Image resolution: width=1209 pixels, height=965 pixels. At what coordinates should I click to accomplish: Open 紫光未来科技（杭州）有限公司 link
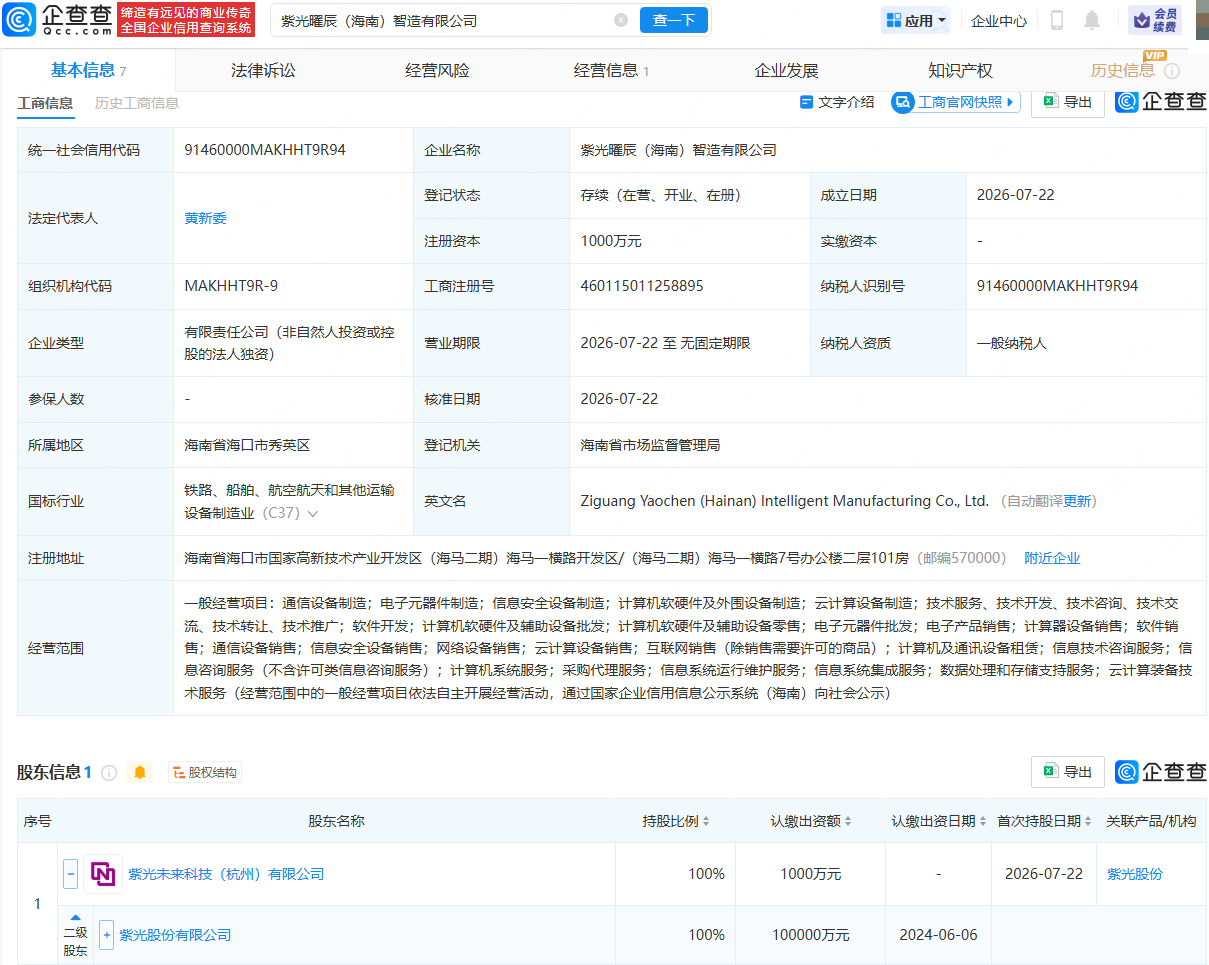tap(226, 874)
